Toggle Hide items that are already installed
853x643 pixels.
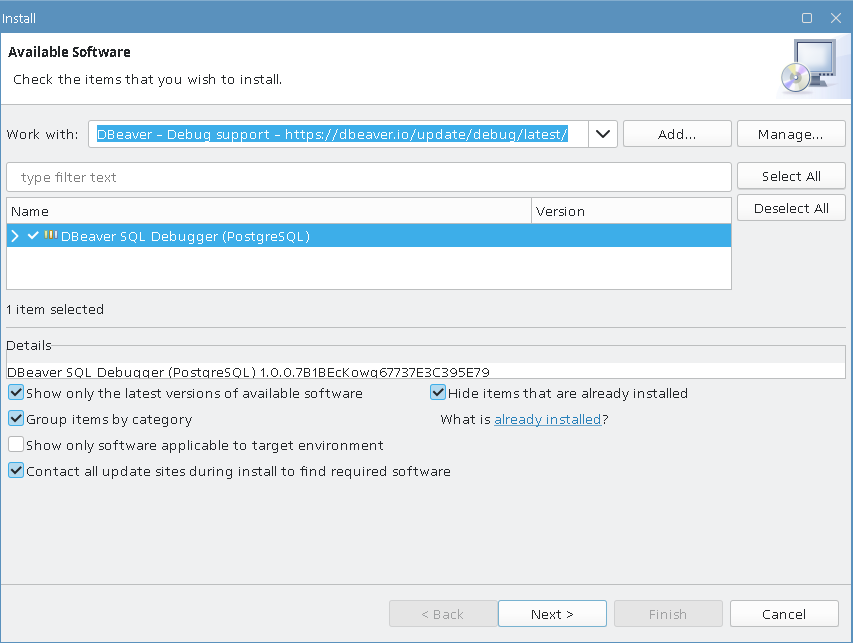pyautogui.click(x=438, y=392)
